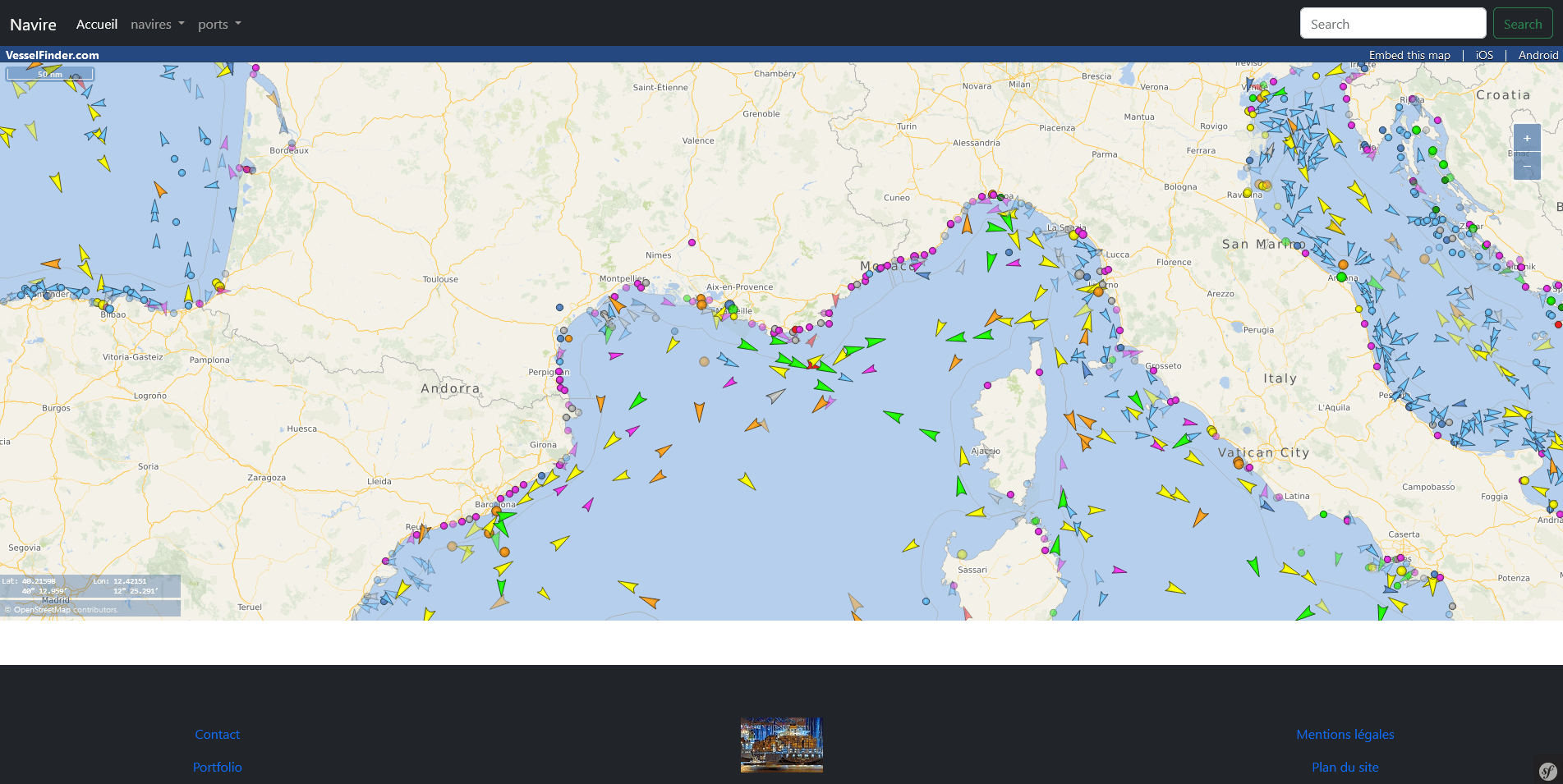Open the VesselFinder.com link

[x=52, y=55]
